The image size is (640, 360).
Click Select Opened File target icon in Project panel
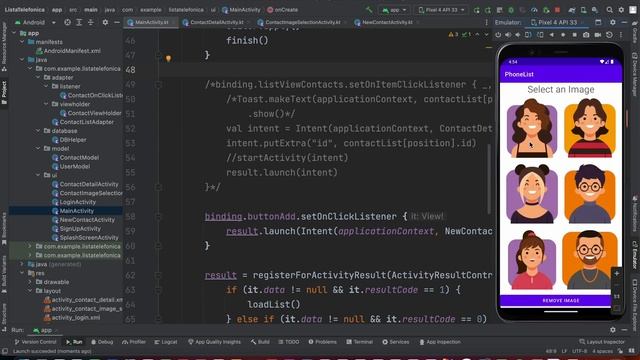click(x=67, y=22)
